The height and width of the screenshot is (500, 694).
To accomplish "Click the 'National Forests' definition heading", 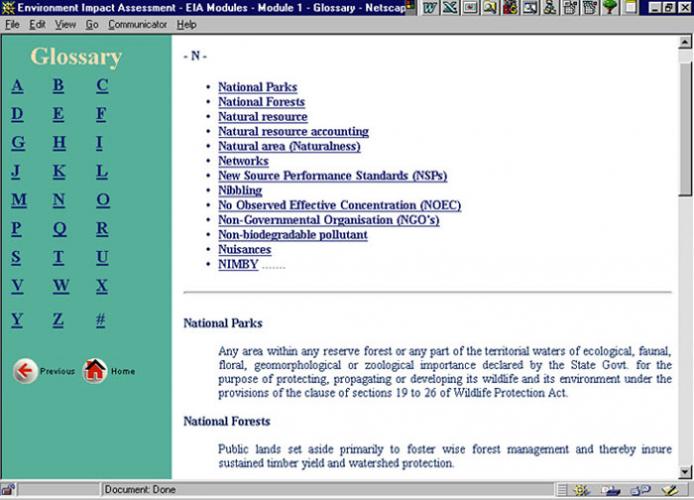I will tap(227, 421).
